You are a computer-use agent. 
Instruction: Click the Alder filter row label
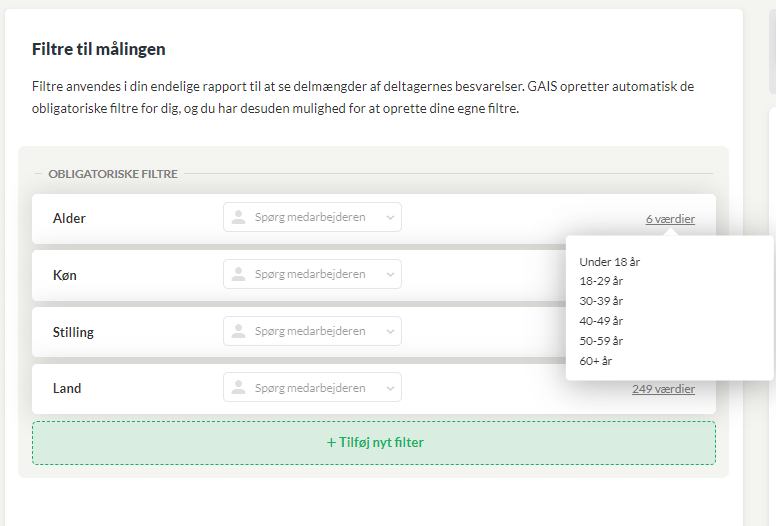click(69, 218)
